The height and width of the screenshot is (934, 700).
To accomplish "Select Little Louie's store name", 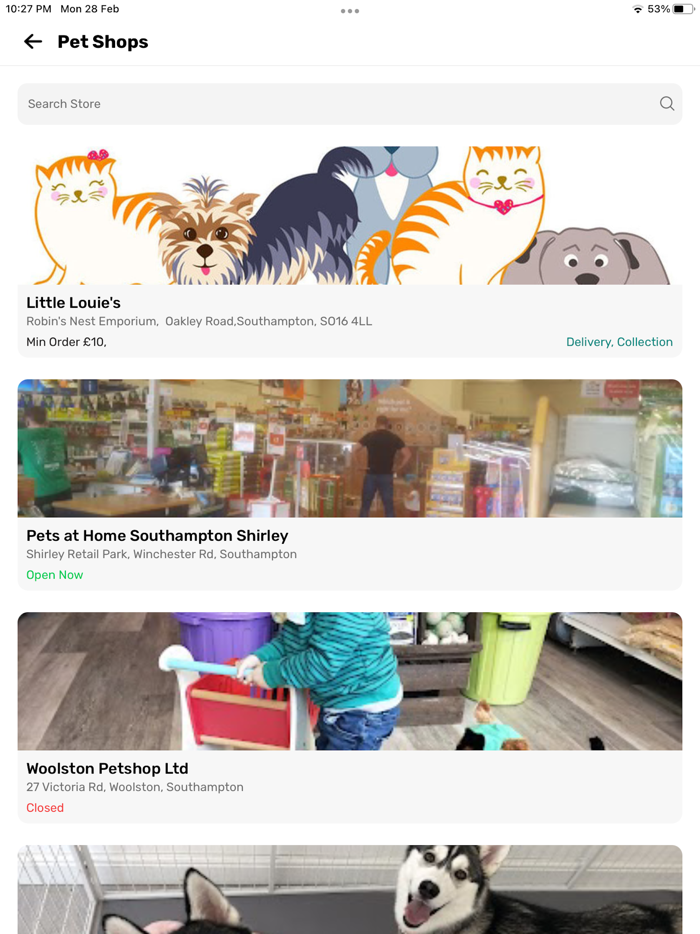I will pyautogui.click(x=73, y=303).
